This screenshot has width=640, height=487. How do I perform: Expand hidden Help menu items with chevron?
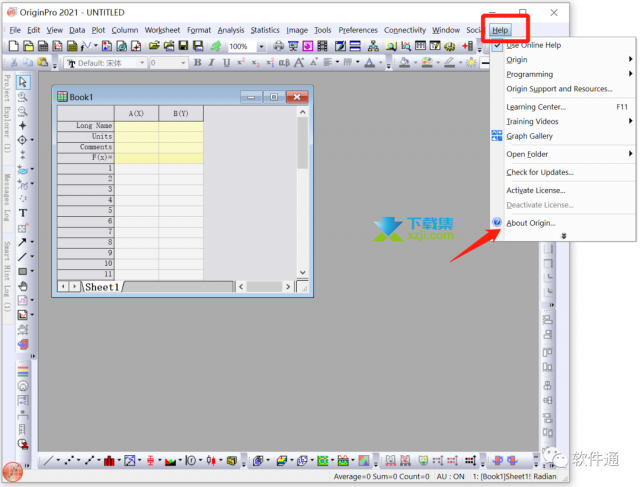click(564, 236)
